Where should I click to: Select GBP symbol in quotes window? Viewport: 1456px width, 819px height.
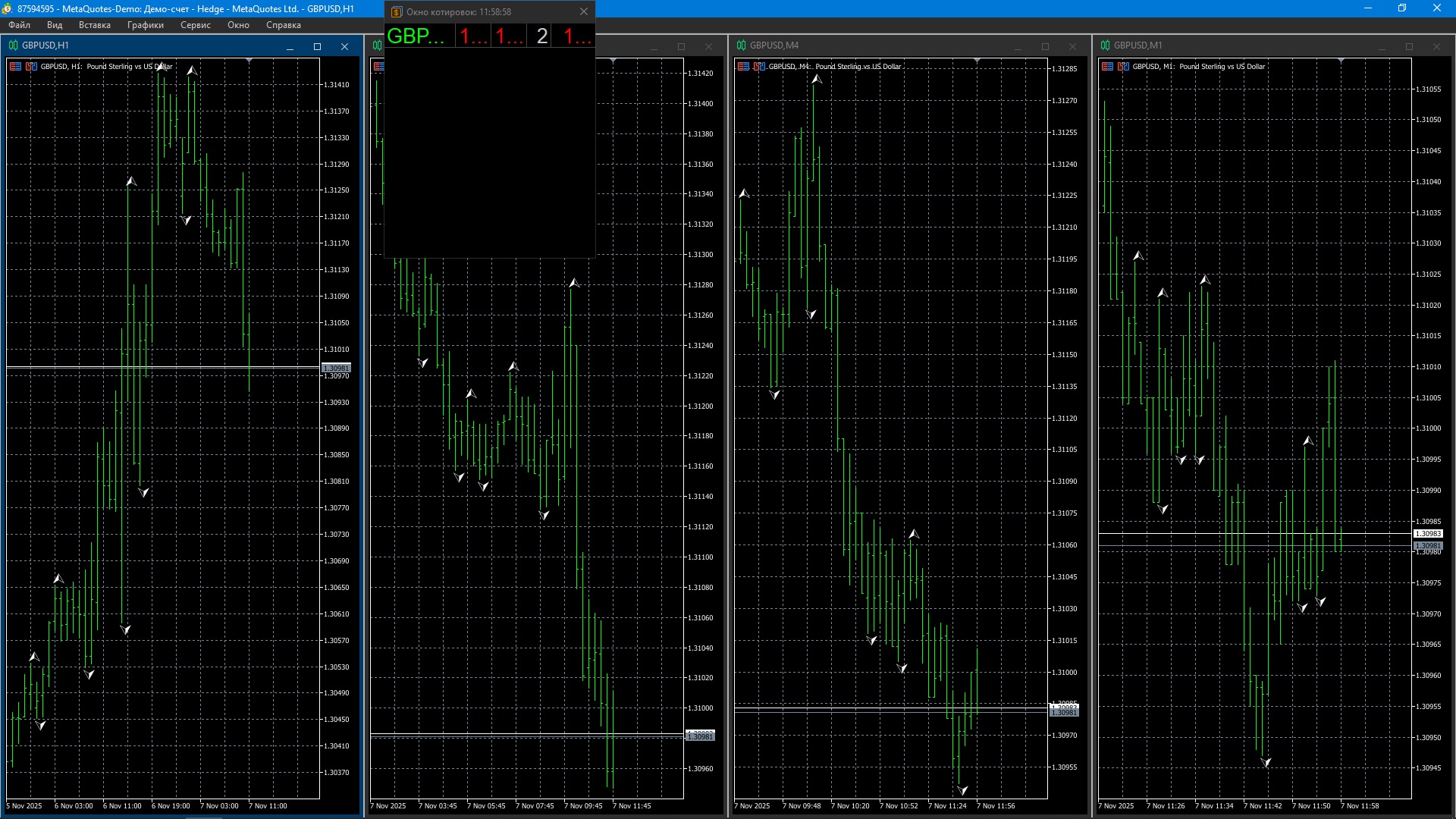point(416,36)
